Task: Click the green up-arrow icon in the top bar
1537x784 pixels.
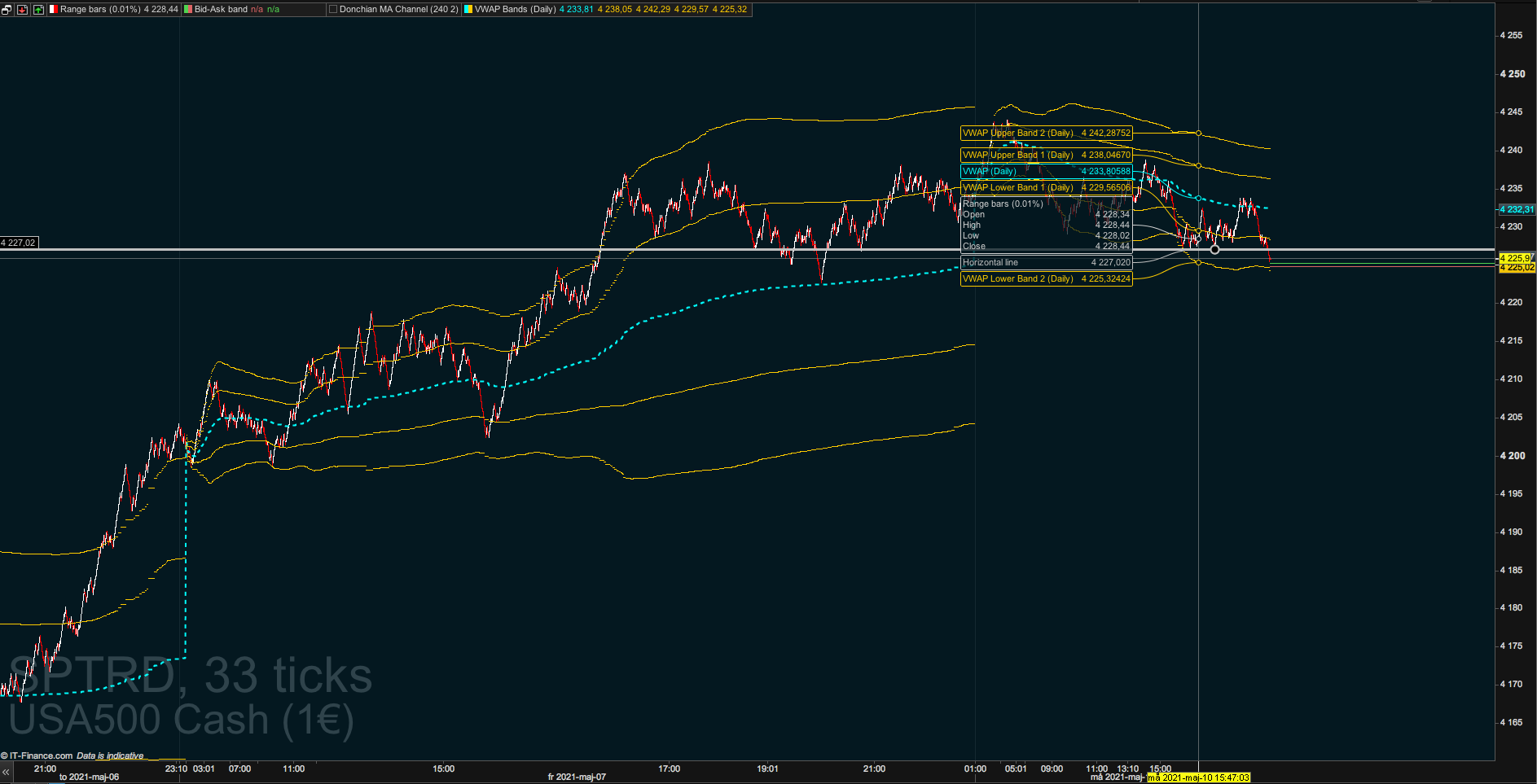Action: [x=38, y=10]
